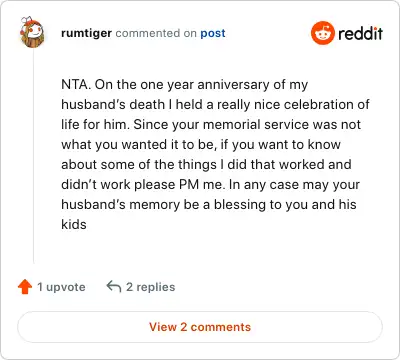400x360 pixels.
Task: Open the Reddit Snoo logo icon
Action: pos(322,33)
